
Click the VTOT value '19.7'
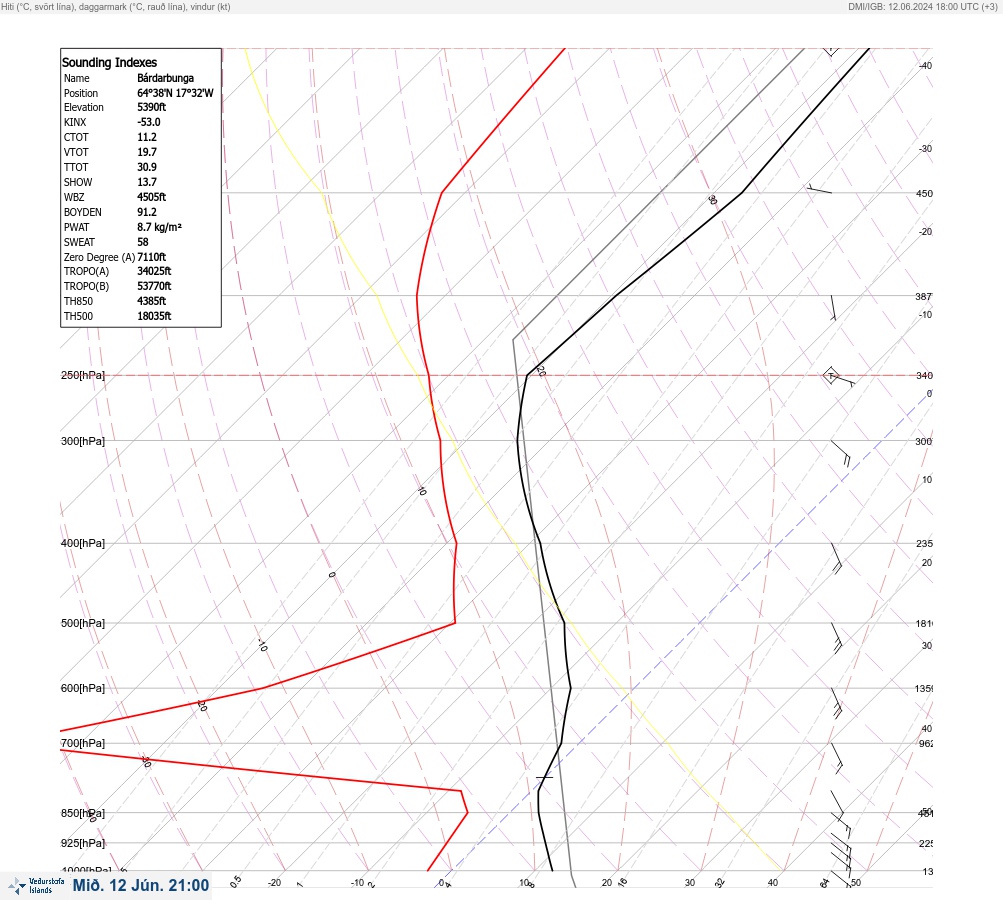[x=146, y=152]
